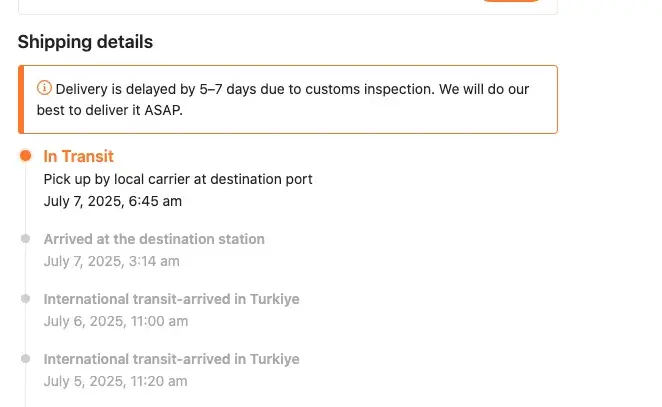Select the July 5 transit timeline dot

coord(25,359)
